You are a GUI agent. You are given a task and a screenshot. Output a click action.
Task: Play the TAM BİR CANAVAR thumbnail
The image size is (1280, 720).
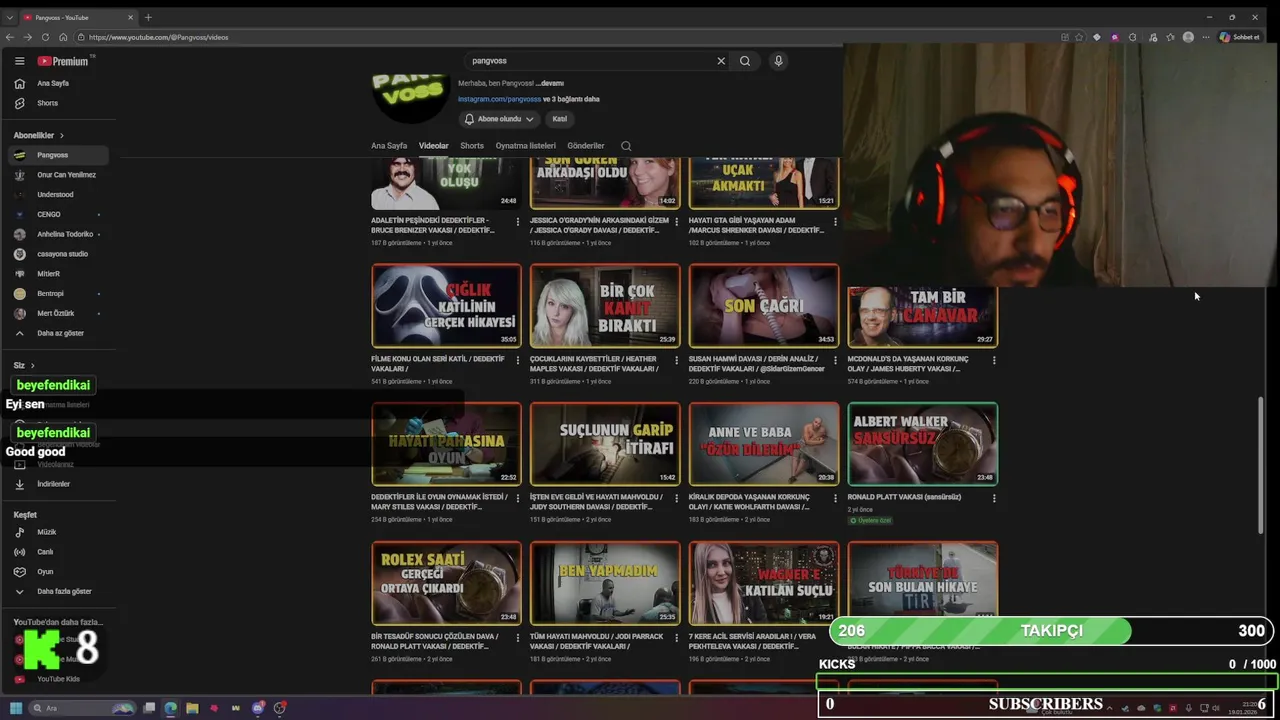(922, 317)
